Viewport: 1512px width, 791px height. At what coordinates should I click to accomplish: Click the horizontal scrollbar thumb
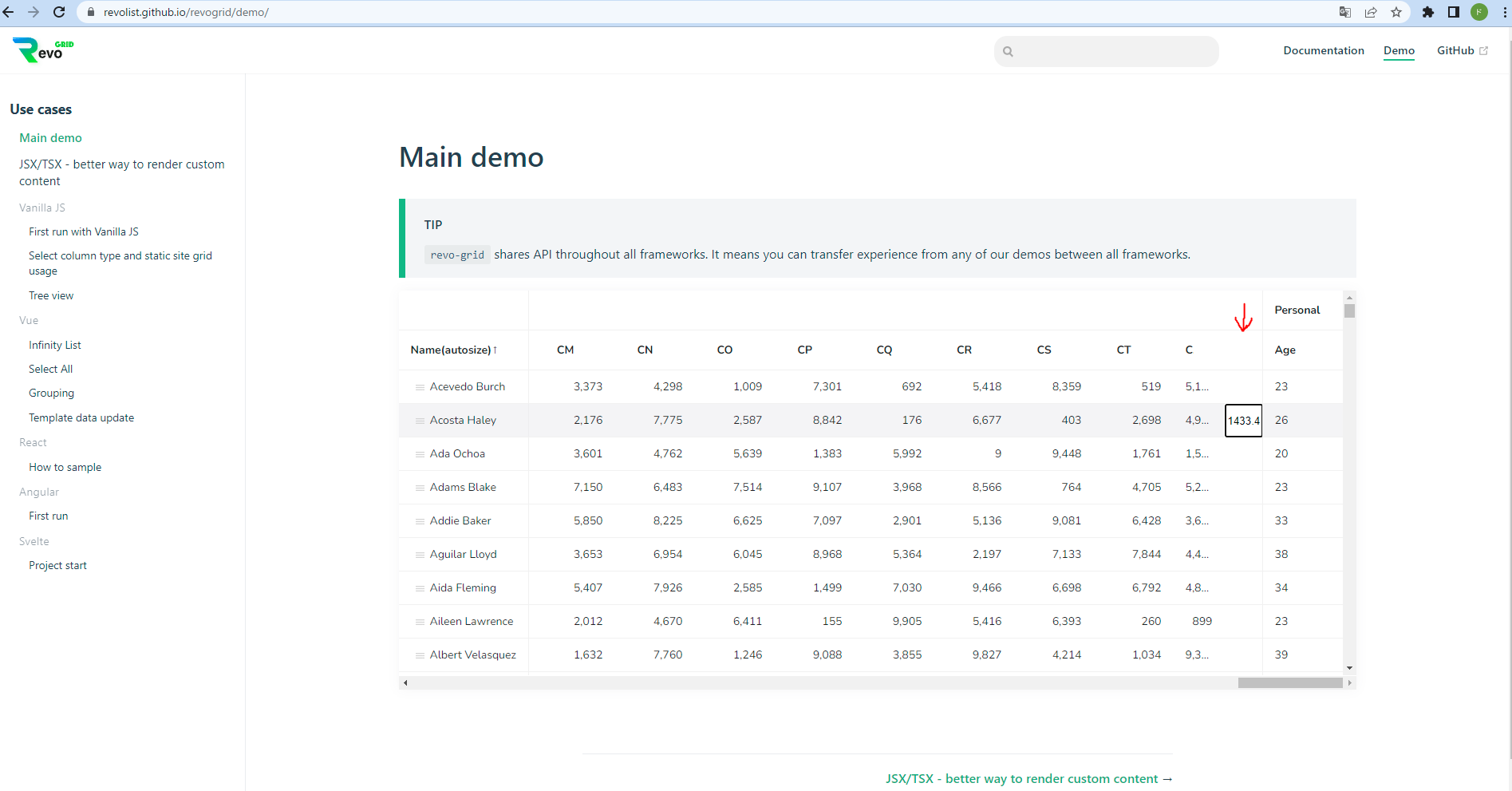click(1290, 682)
